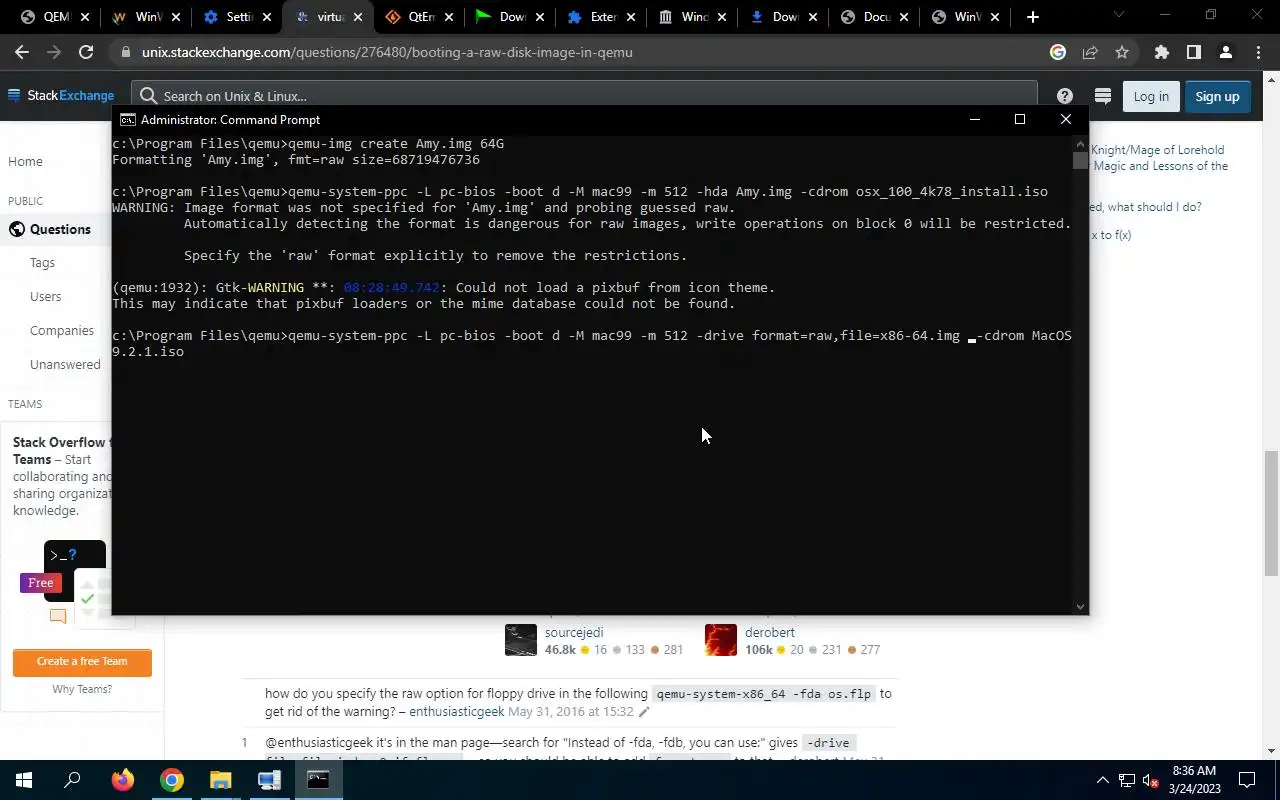1280x800 pixels.
Task: Edit the comment with the pencil icon
Action: (644, 712)
